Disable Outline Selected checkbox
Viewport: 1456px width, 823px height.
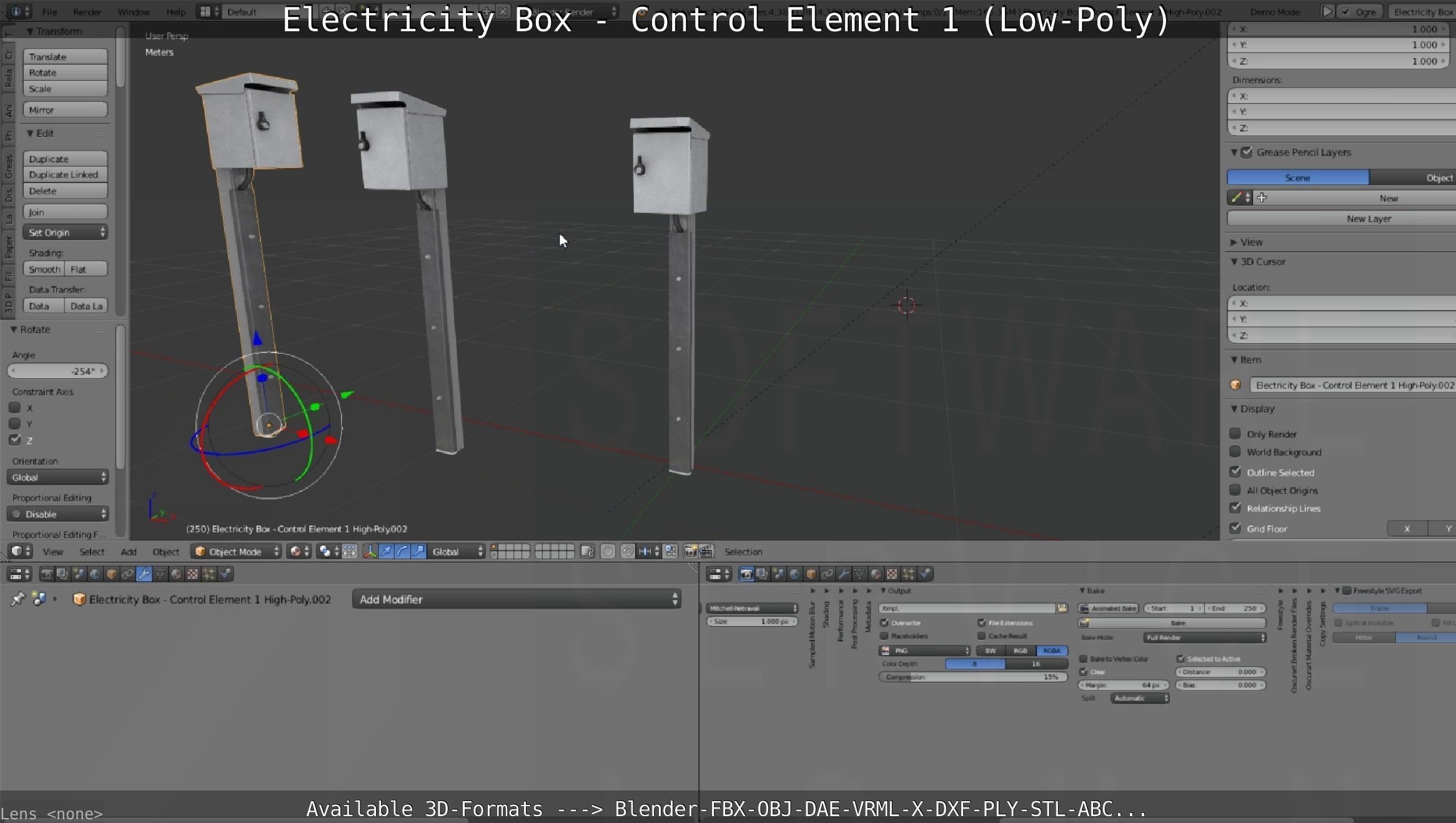[1235, 472]
